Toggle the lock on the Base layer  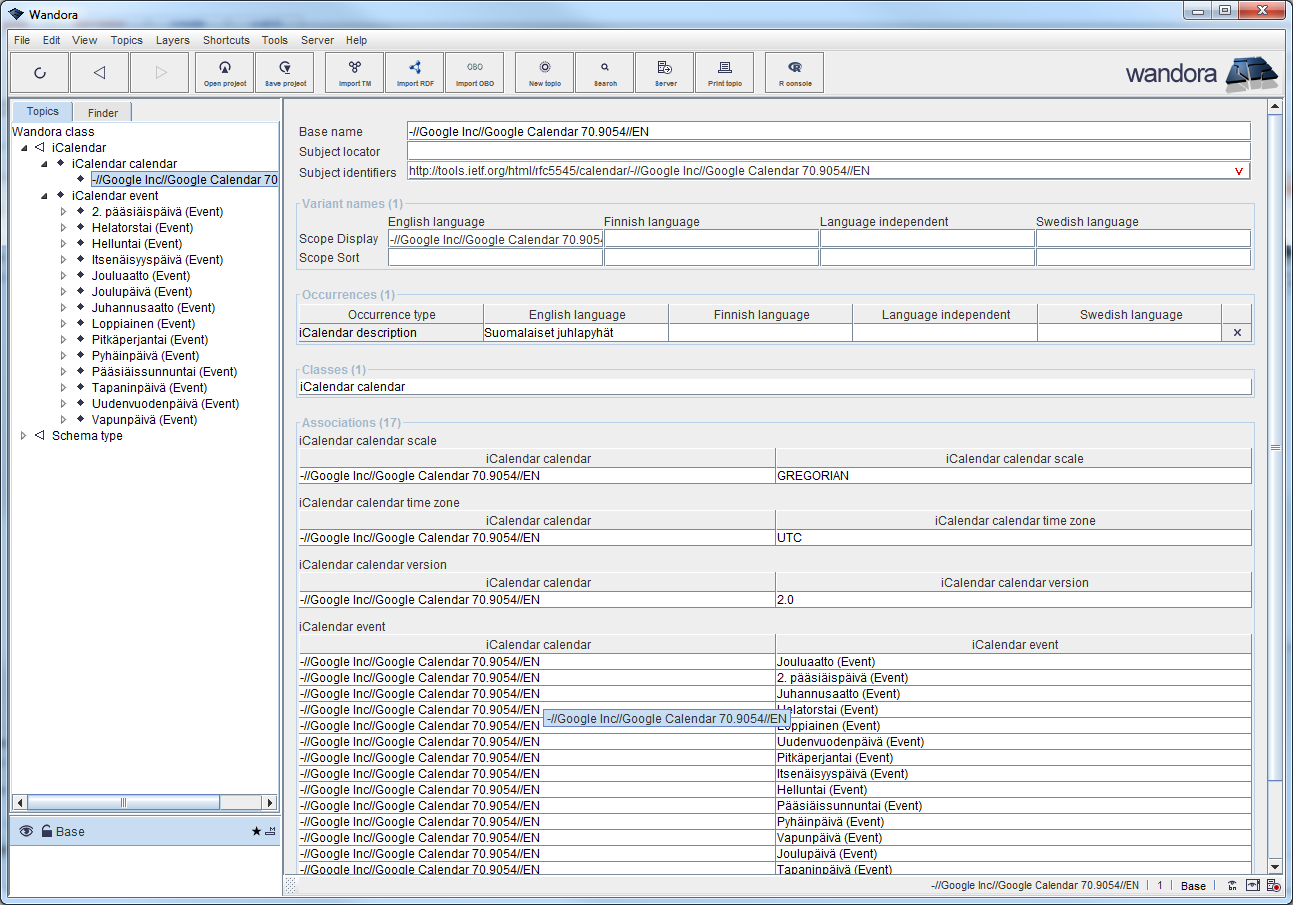[46, 831]
